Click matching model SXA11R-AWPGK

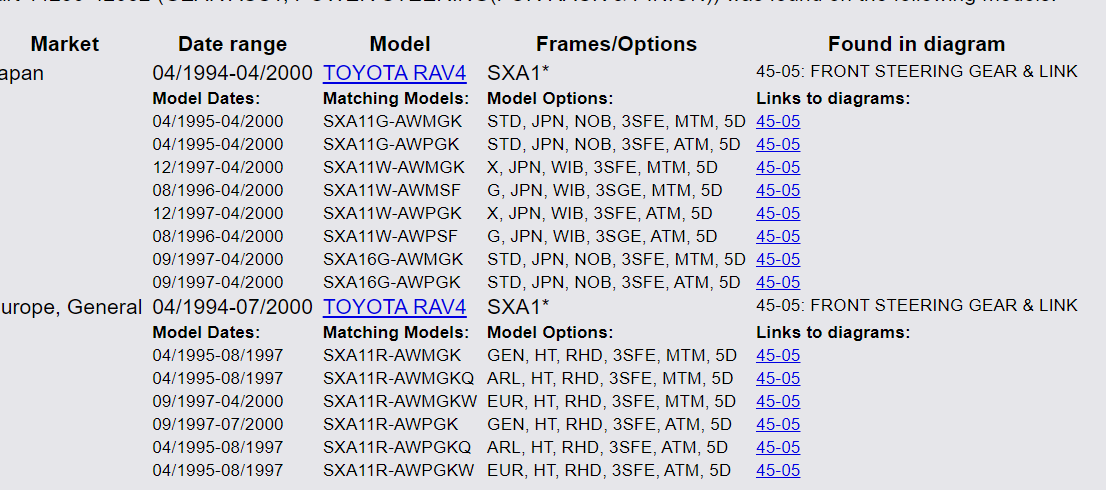tap(391, 424)
